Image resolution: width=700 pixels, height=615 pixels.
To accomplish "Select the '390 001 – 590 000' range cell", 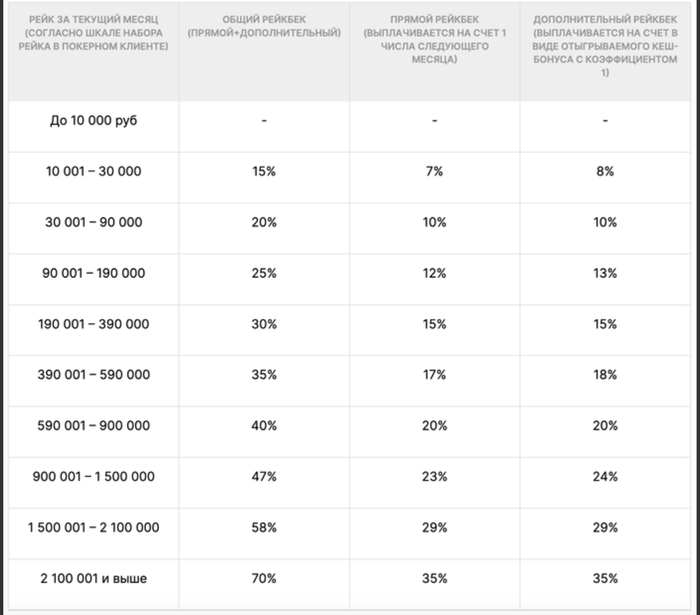I will point(93,374).
